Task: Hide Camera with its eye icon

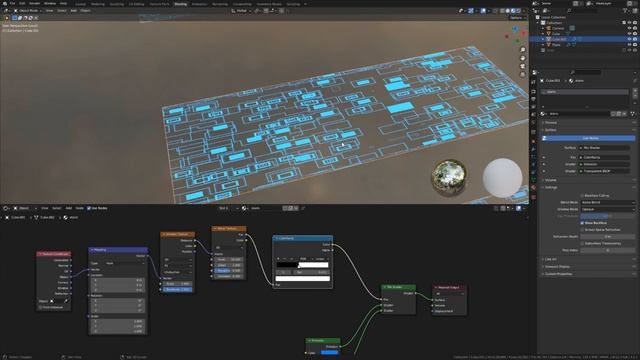Action: point(629,28)
